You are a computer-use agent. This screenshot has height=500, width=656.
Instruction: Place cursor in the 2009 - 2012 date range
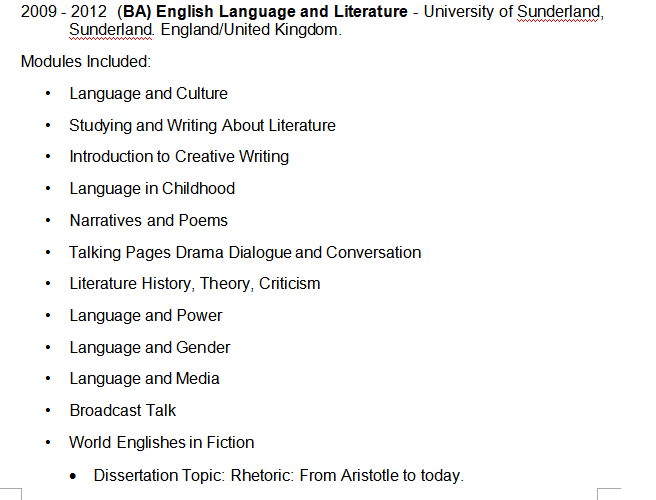click(62, 12)
